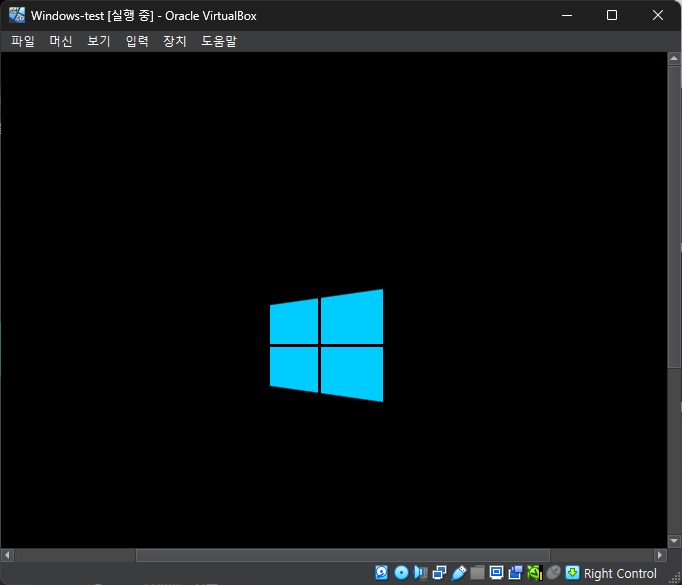682x585 pixels.
Task: Click the horizontal scrollbar left arrow
Action: pos(7,555)
